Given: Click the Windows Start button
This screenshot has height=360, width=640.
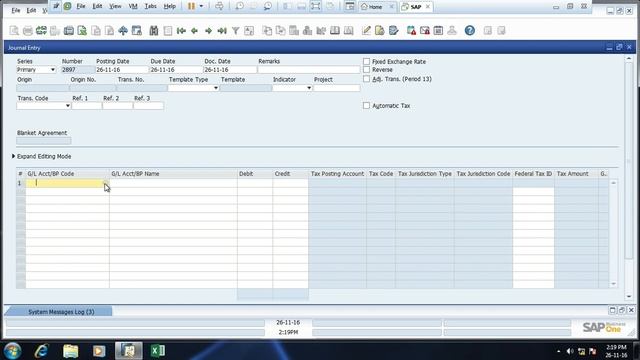Looking at the screenshot, I should 12,351.
